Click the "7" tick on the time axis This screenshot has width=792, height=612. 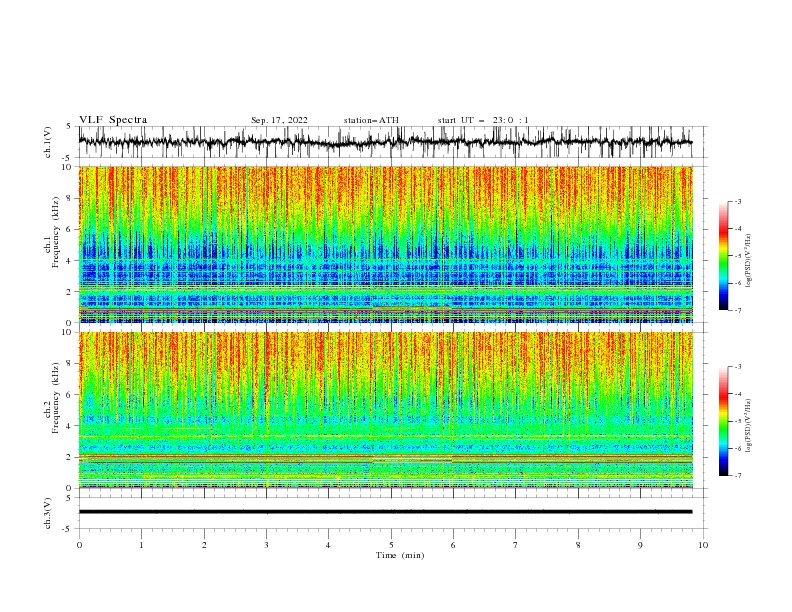pos(516,545)
